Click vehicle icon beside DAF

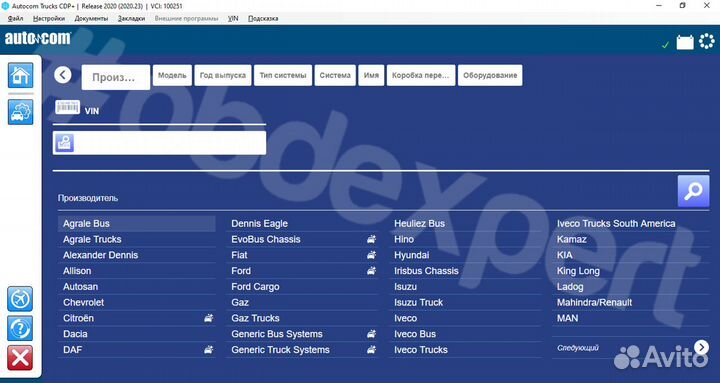pos(208,349)
